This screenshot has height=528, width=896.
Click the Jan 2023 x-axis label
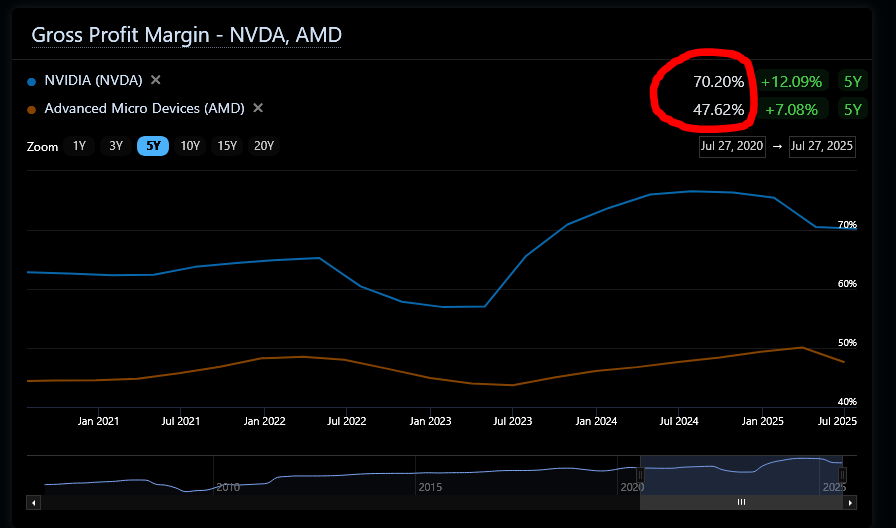point(430,421)
